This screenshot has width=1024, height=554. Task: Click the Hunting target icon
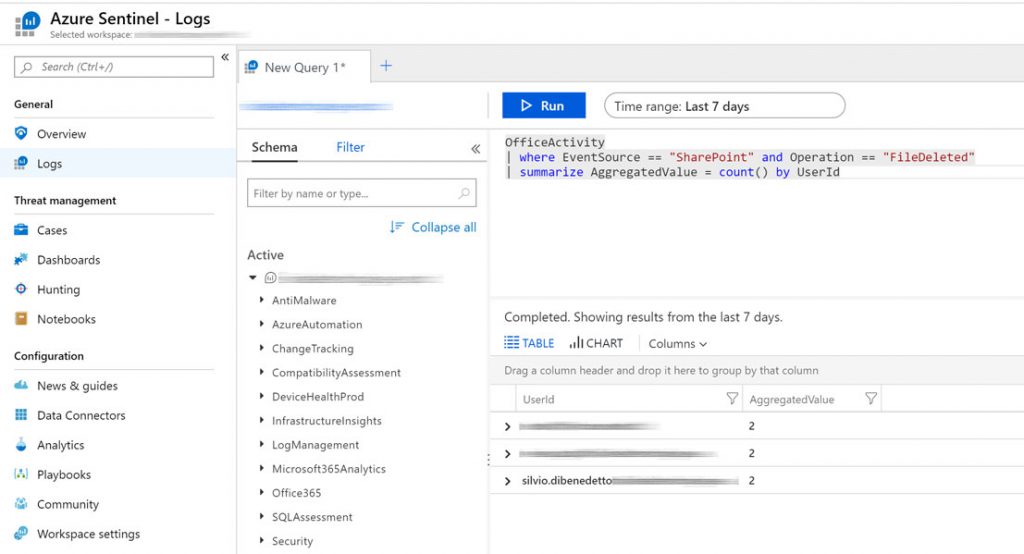pos(21,289)
